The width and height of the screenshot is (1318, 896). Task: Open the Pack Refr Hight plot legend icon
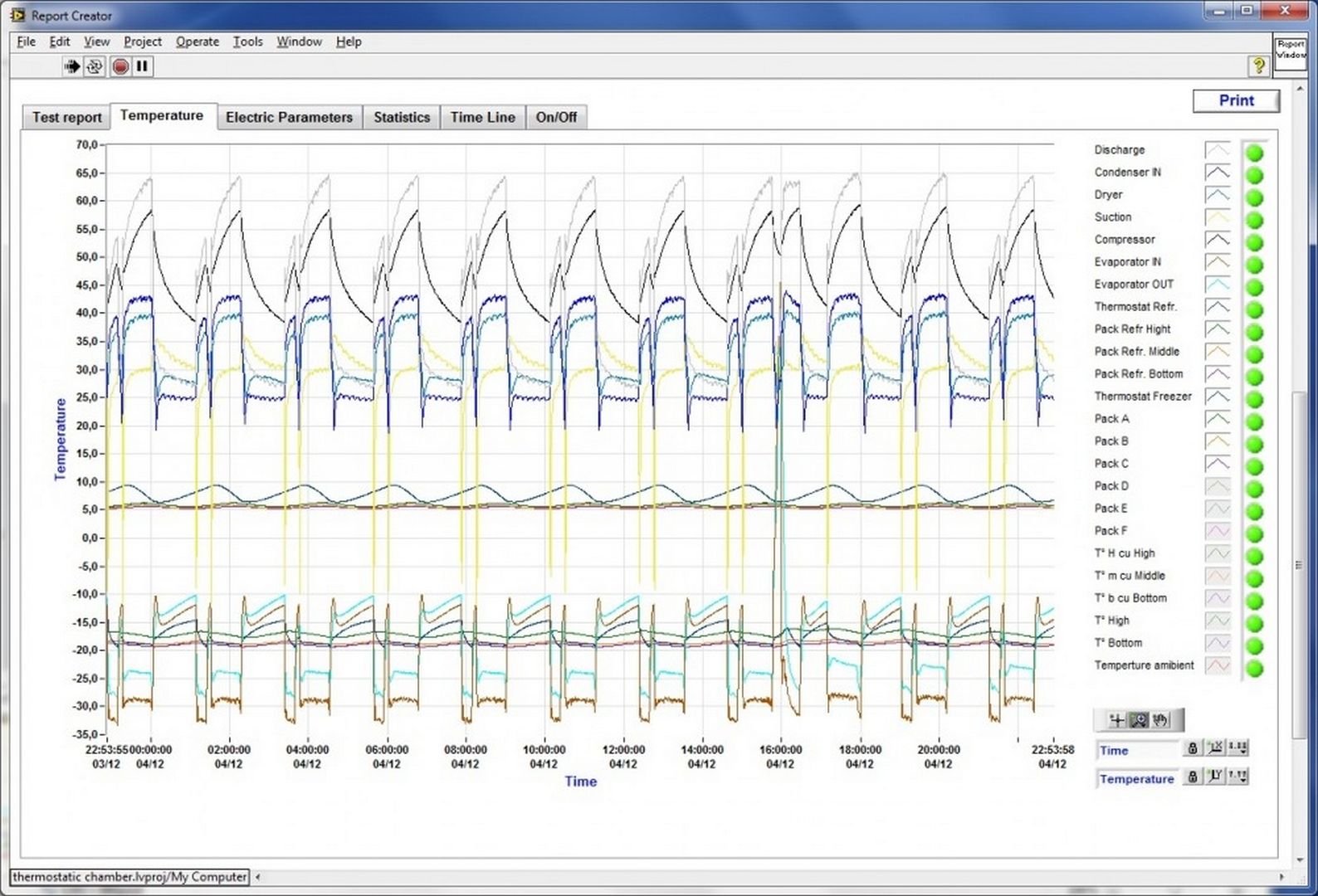tap(1218, 329)
